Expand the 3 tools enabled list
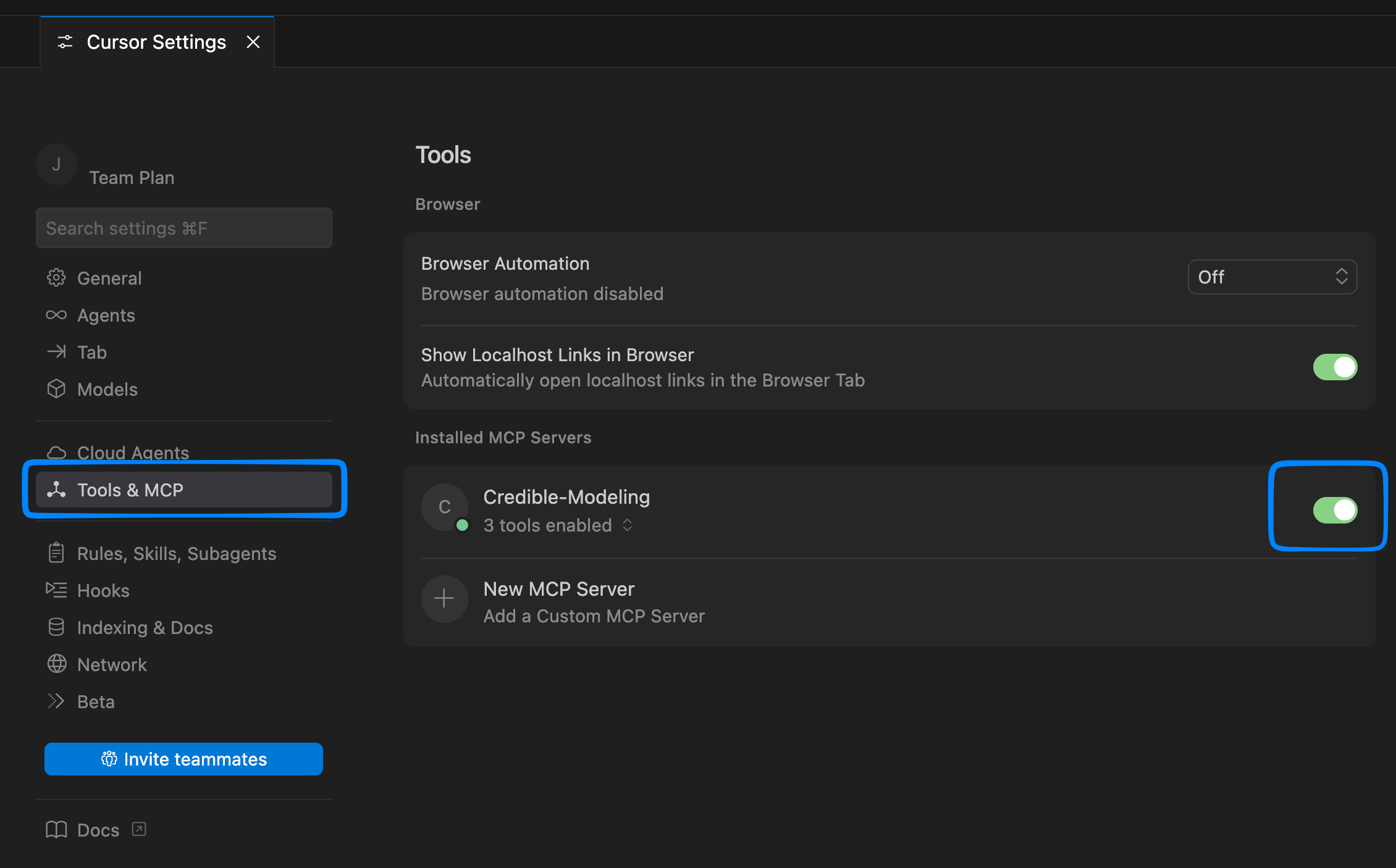This screenshot has height=868, width=1396. [627, 525]
